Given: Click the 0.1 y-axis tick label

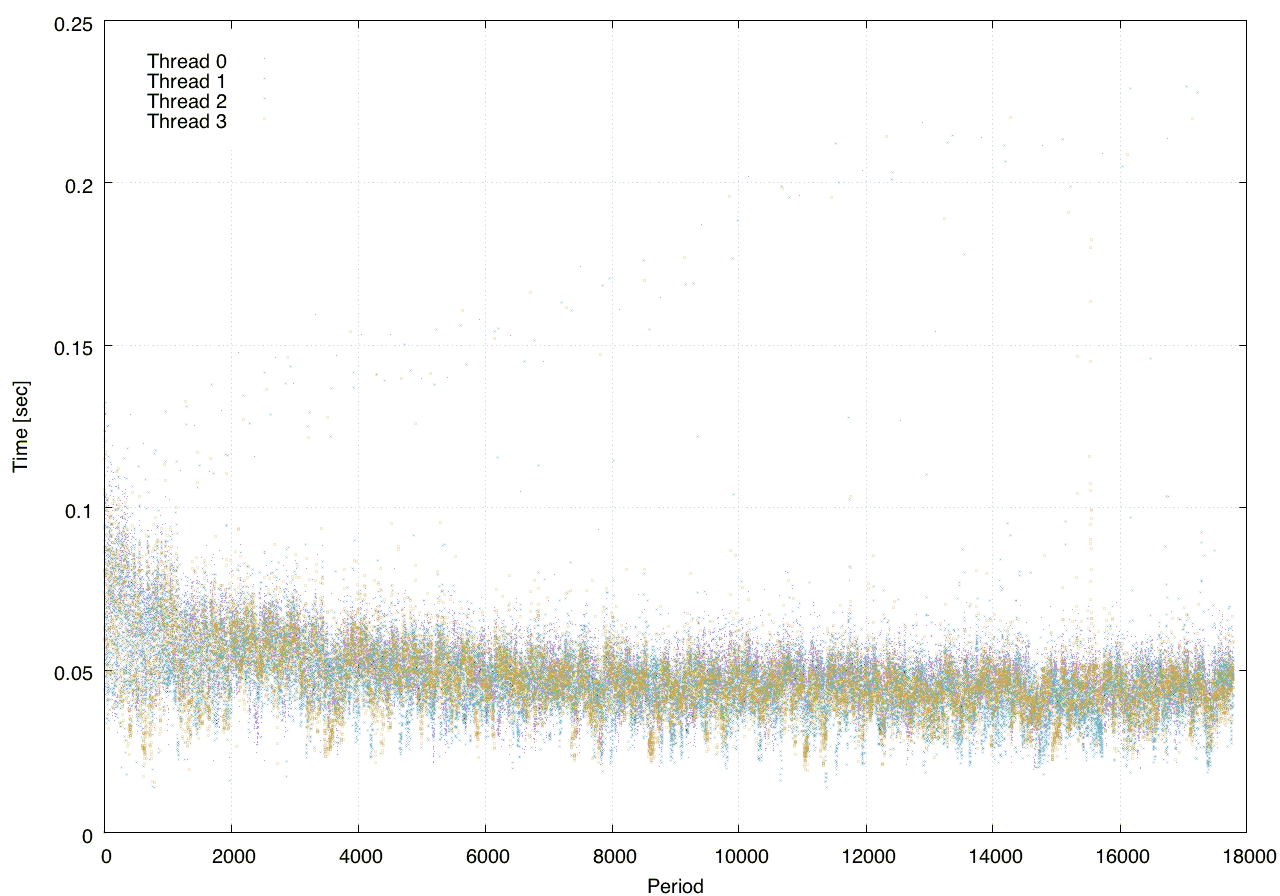Looking at the screenshot, I should click(77, 509).
